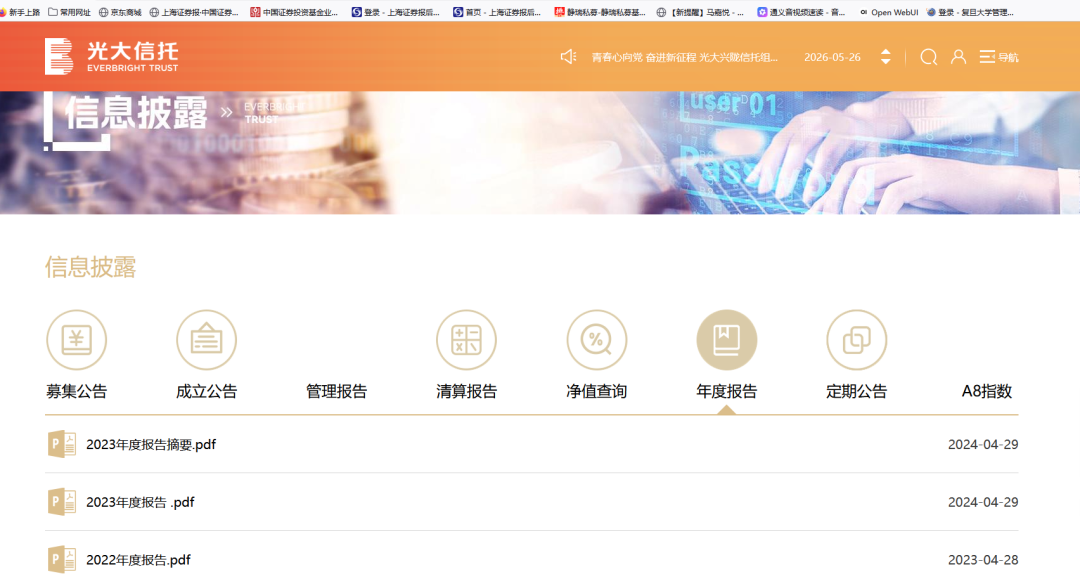Step the header date down
This screenshot has width=1080, height=581.
(x=886, y=62)
